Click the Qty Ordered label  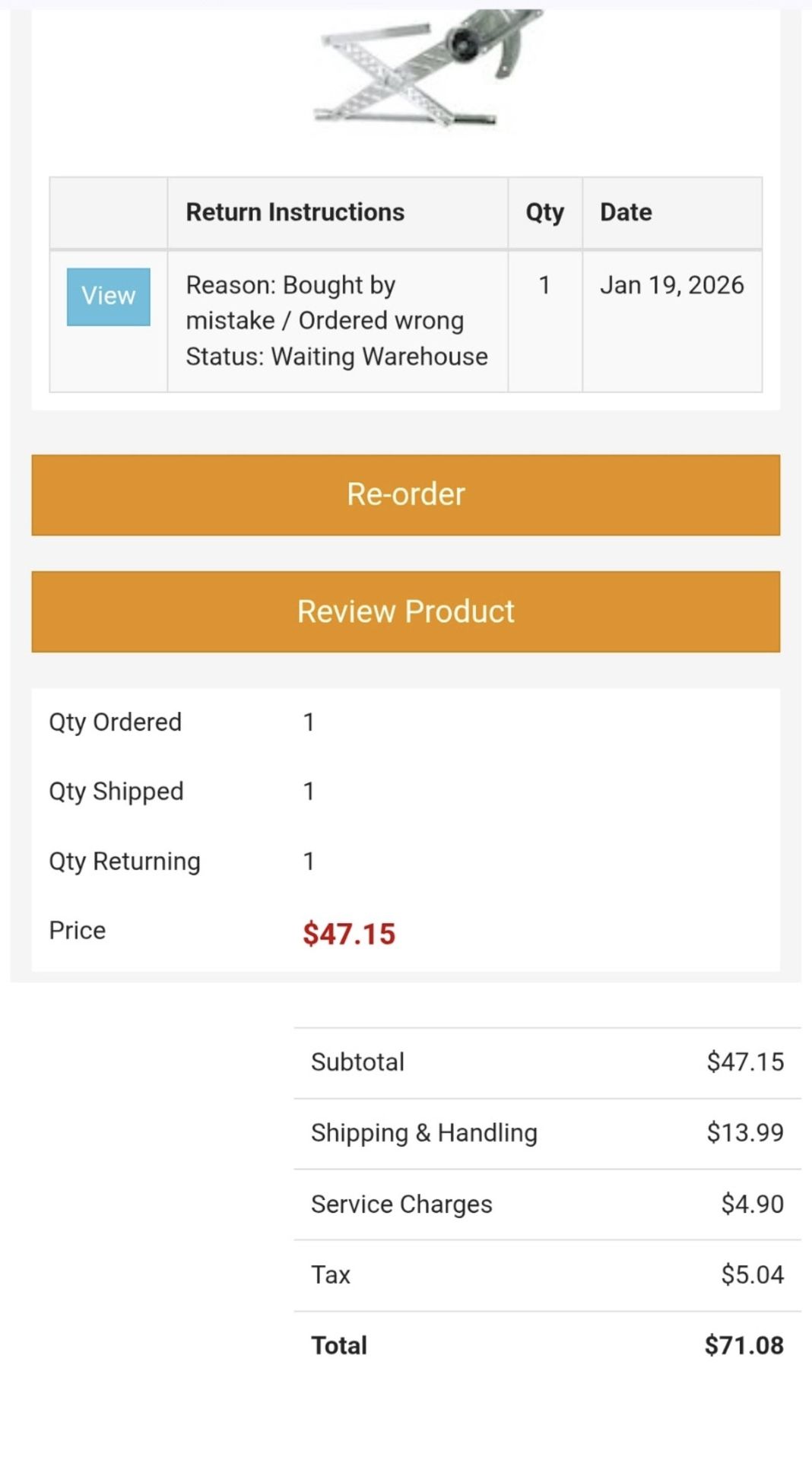click(x=115, y=722)
